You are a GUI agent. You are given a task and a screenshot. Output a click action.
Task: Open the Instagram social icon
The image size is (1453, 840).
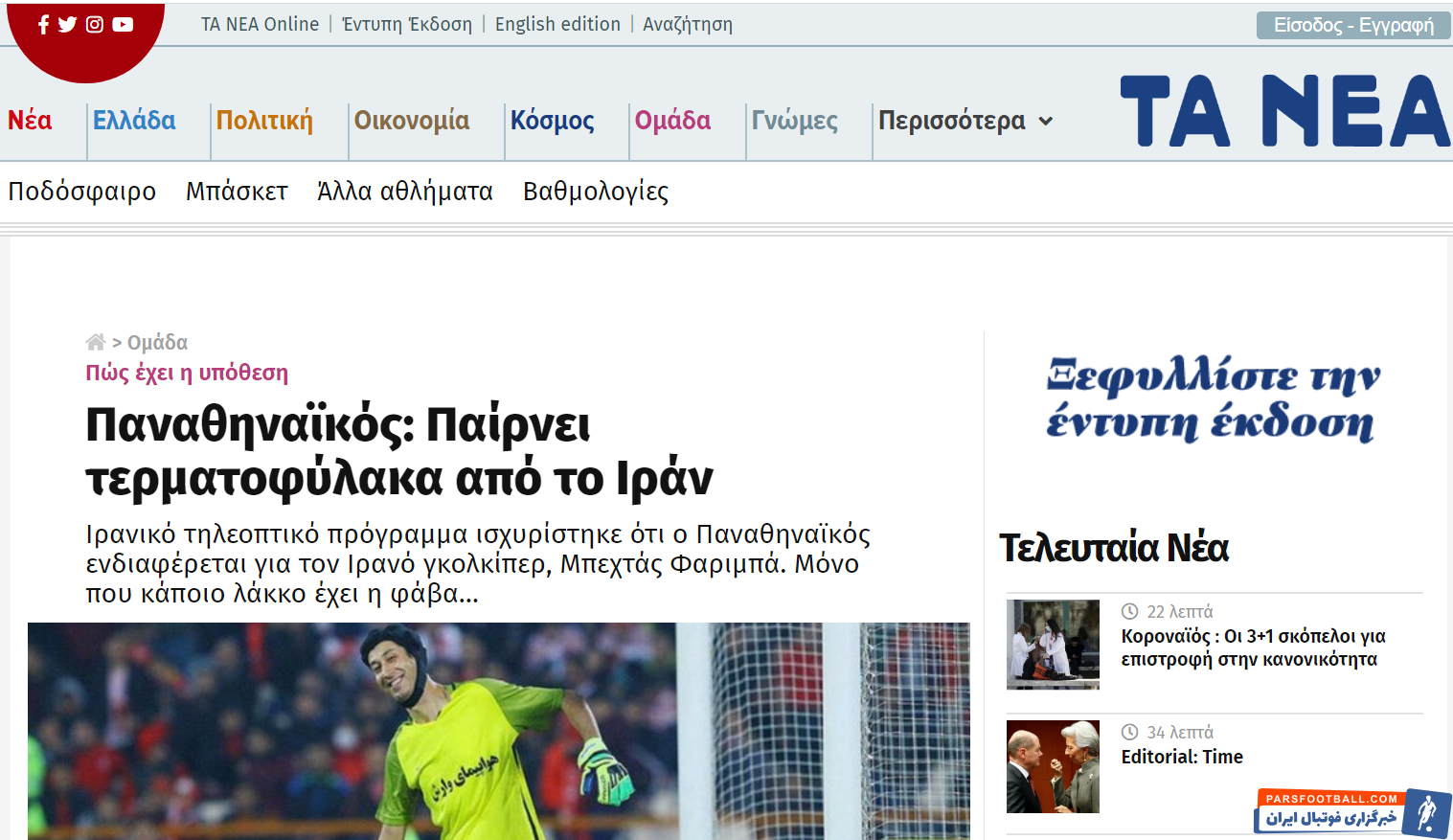tap(95, 25)
